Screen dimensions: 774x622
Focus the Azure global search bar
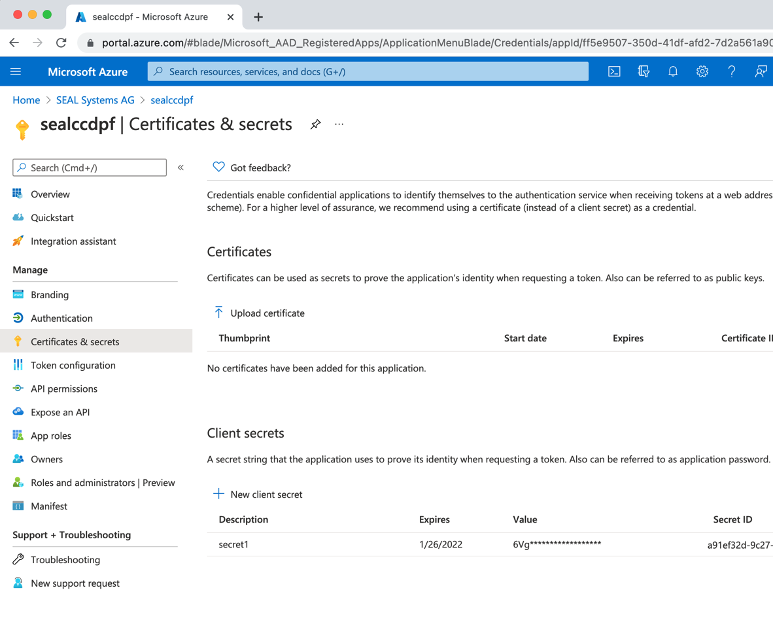pyautogui.click(x=368, y=72)
